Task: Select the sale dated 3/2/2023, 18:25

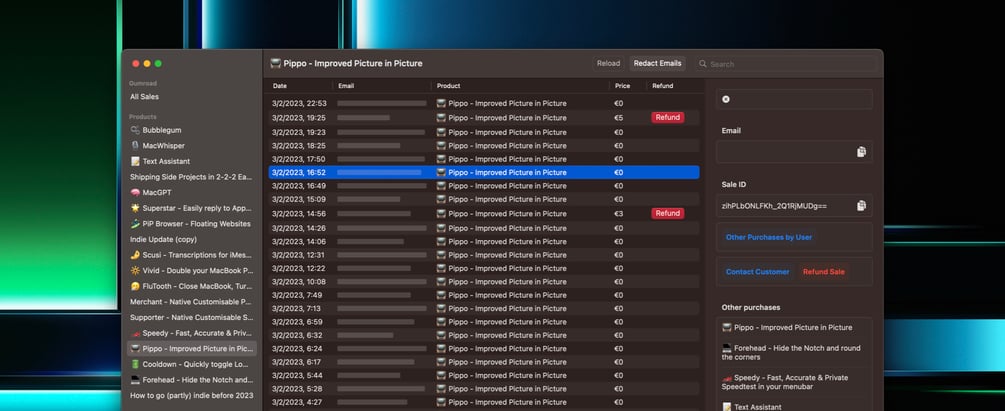Action: pyautogui.click(x=484, y=146)
